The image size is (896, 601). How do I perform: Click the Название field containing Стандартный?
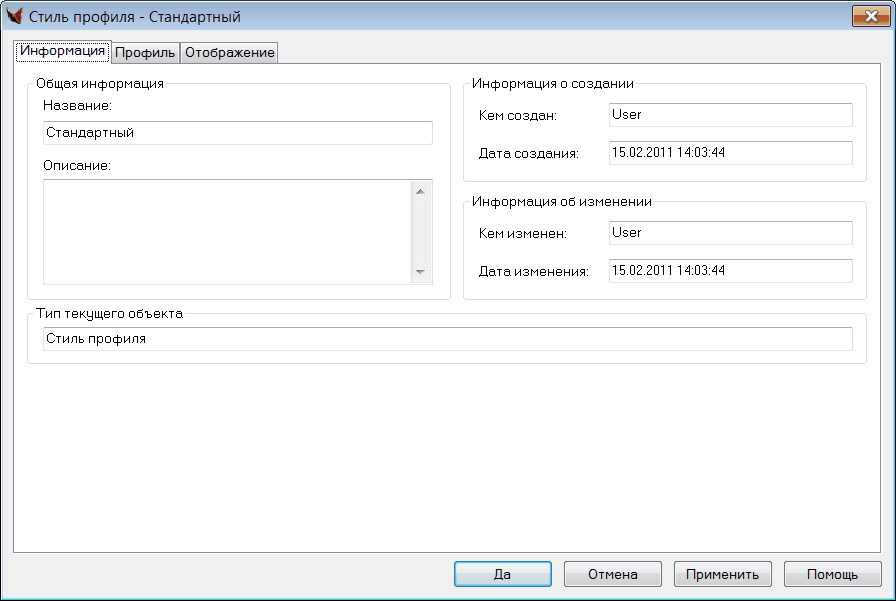[x=238, y=133]
